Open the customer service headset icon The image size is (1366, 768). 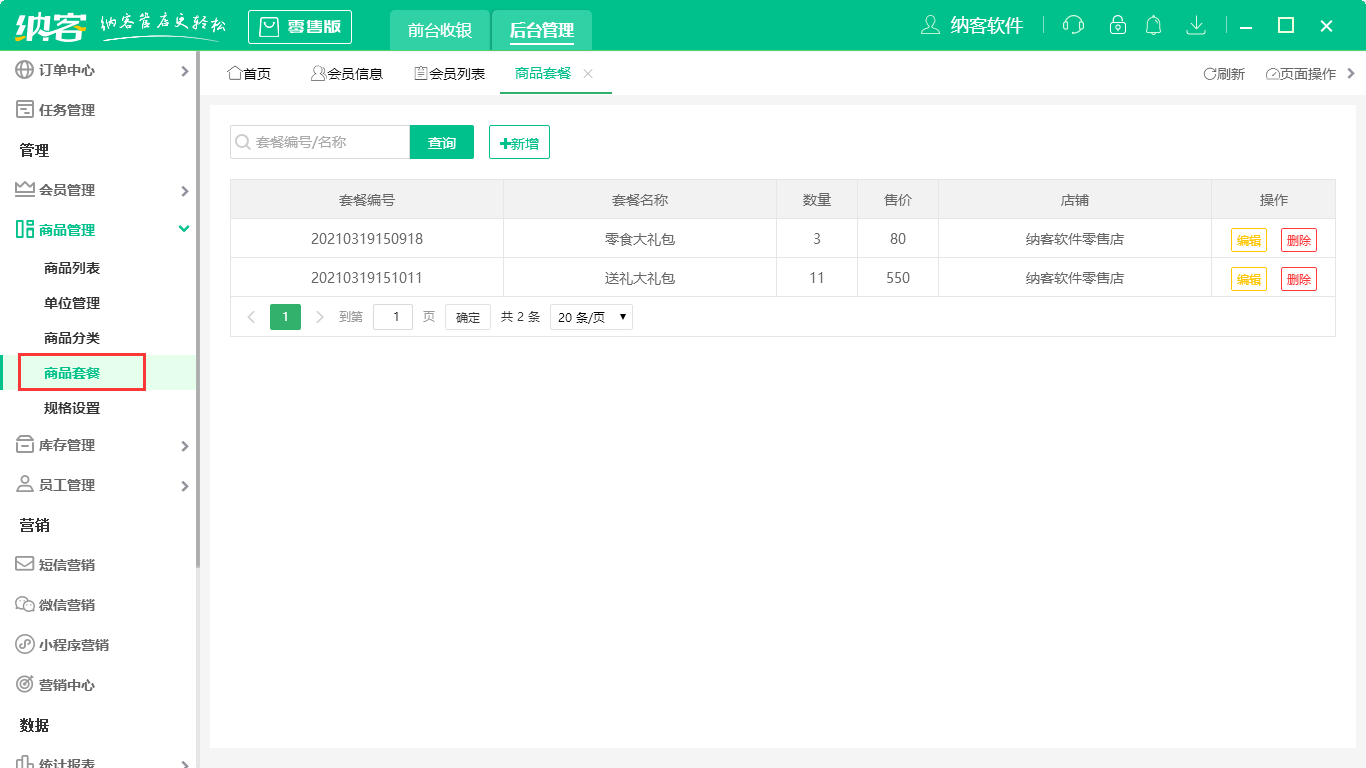(1073, 25)
